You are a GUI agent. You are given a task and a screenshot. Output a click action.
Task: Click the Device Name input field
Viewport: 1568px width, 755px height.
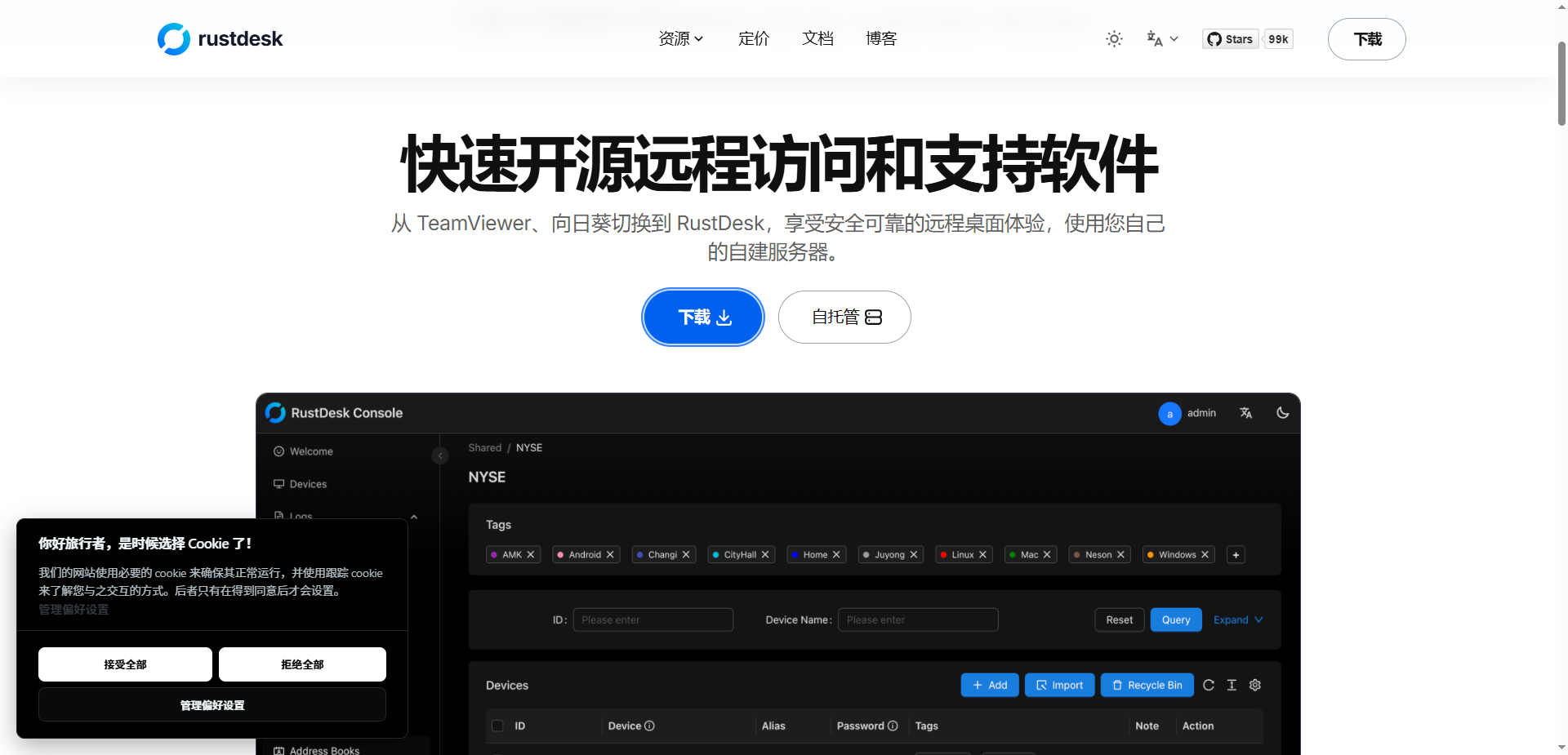point(918,620)
